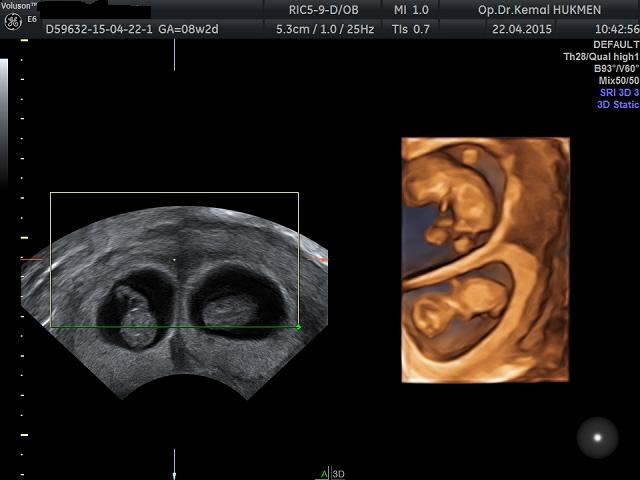Click the 'DEFAULT' preset label
The width and height of the screenshot is (640, 480).
(616, 44)
